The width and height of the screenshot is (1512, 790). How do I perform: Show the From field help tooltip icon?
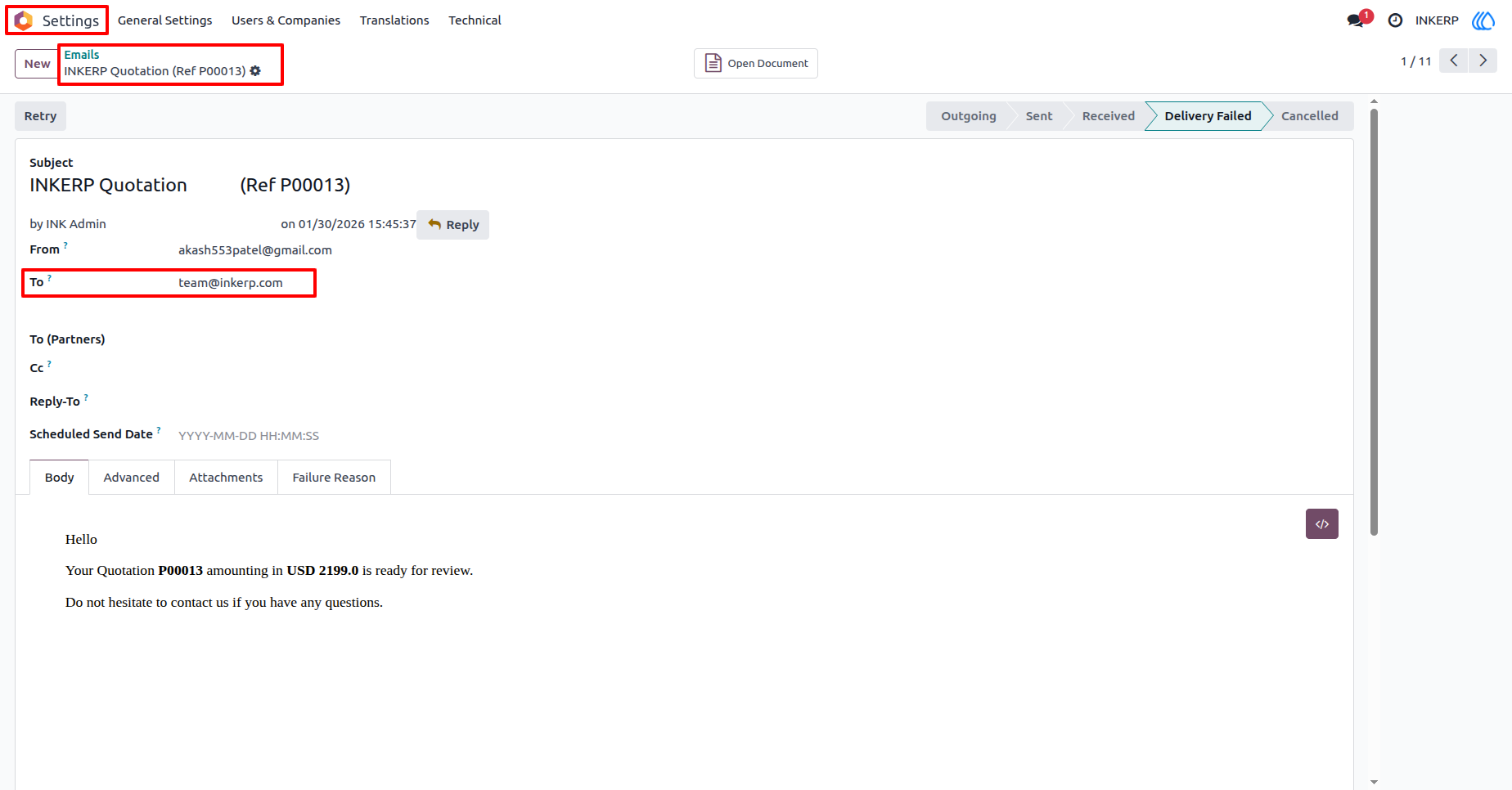coord(65,245)
